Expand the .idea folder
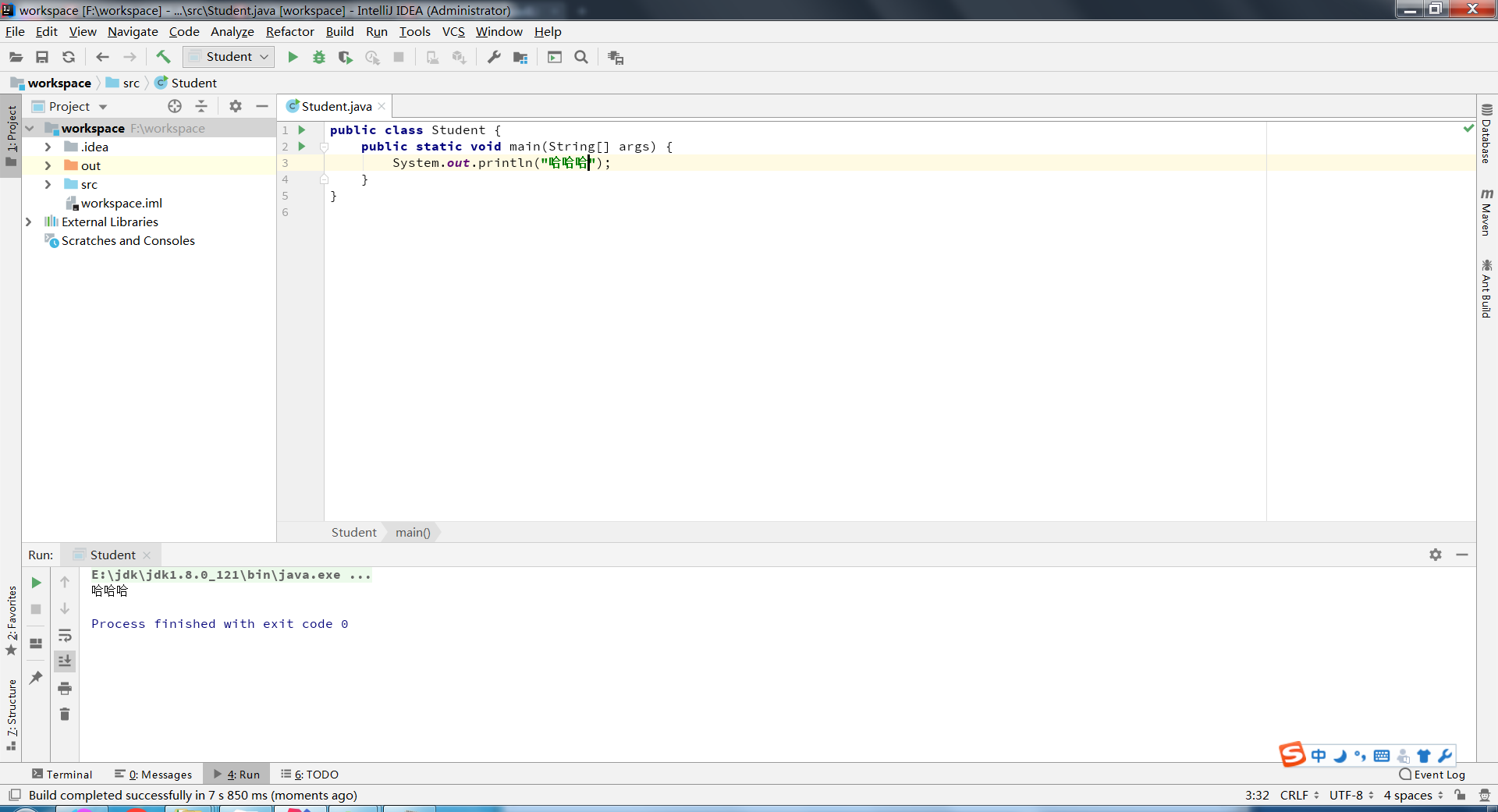1498x812 pixels. [x=48, y=147]
